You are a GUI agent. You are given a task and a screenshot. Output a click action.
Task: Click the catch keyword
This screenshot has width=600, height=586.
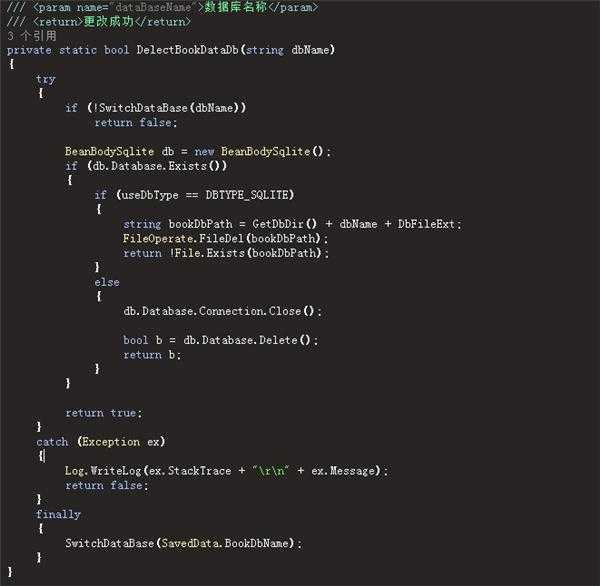pyautogui.click(x=52, y=442)
